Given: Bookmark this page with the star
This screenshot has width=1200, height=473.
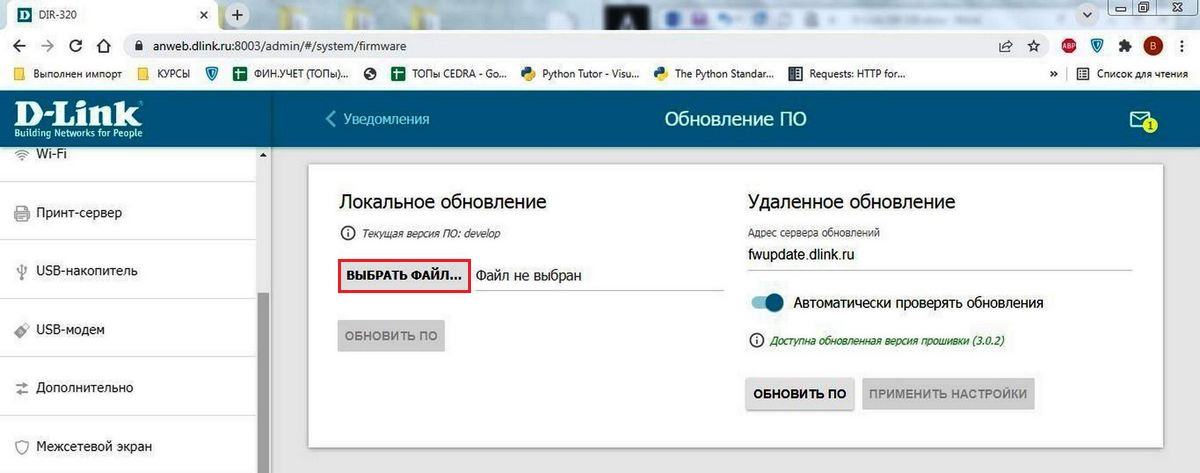Looking at the screenshot, I should click(x=1033, y=45).
